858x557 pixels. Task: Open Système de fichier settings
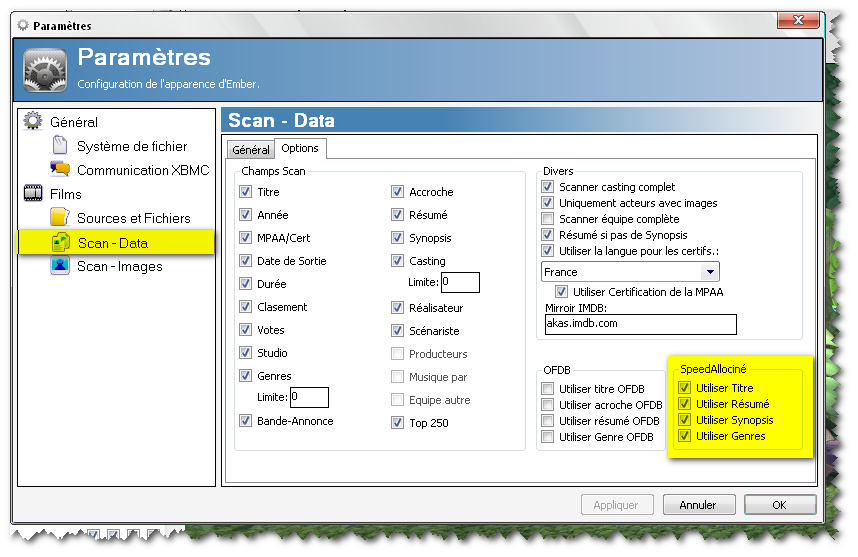pos(132,146)
